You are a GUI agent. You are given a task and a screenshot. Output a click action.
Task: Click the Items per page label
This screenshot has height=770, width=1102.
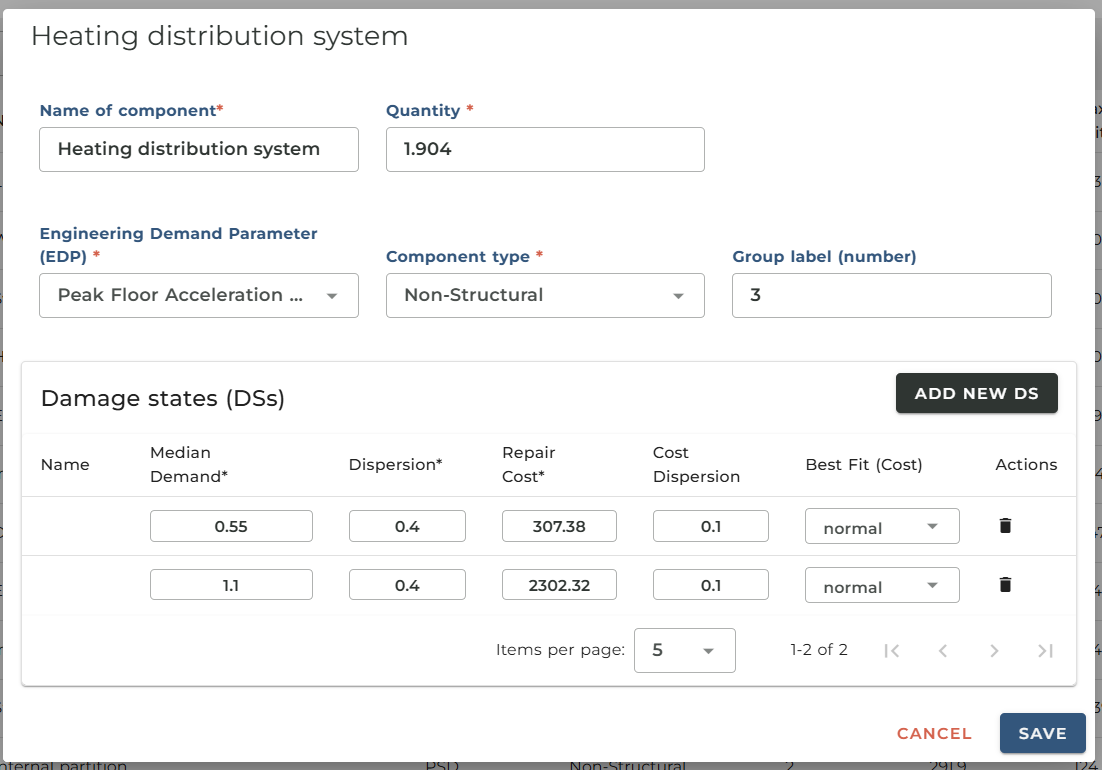coord(560,650)
